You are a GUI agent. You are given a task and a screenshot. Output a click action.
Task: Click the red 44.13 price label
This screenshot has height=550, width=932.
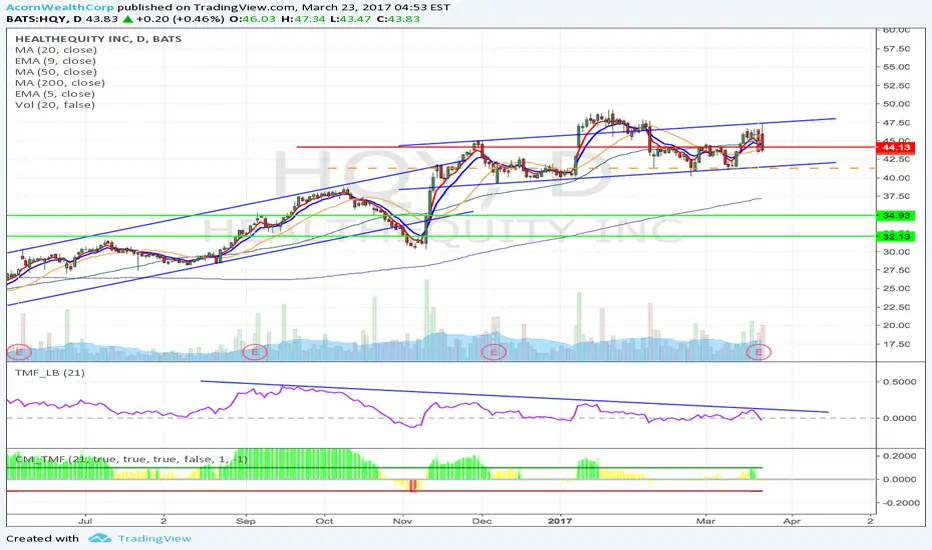click(x=896, y=147)
